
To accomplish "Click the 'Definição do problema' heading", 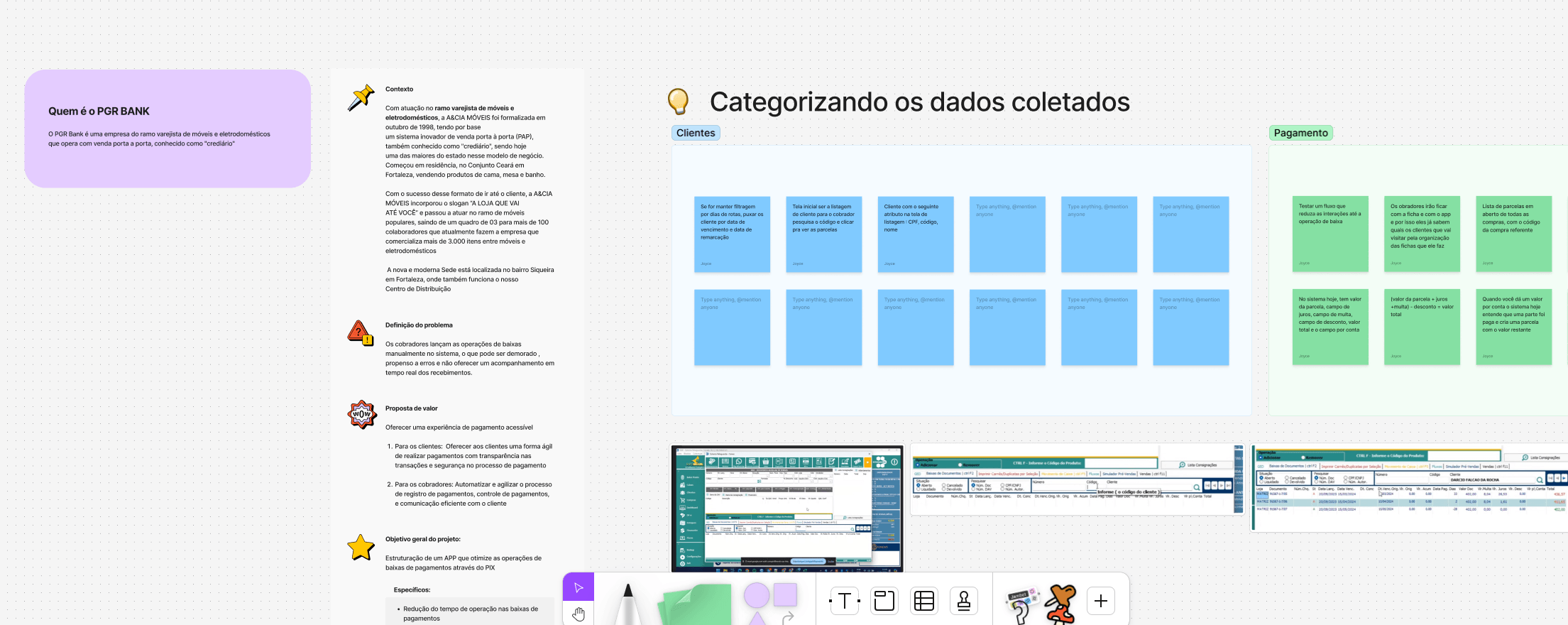I will coord(419,325).
